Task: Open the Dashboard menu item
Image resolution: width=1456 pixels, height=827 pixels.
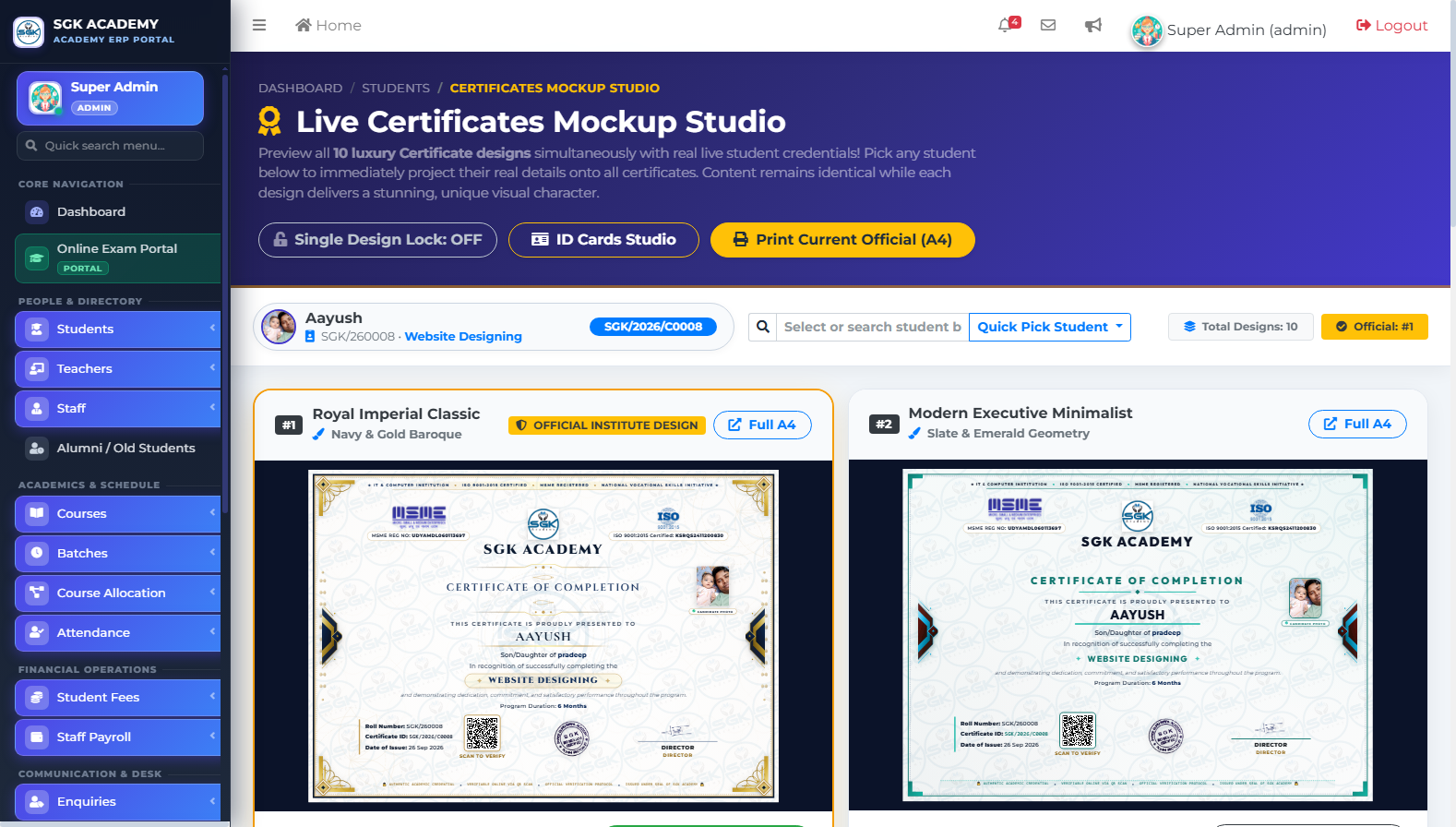Action: (118, 211)
